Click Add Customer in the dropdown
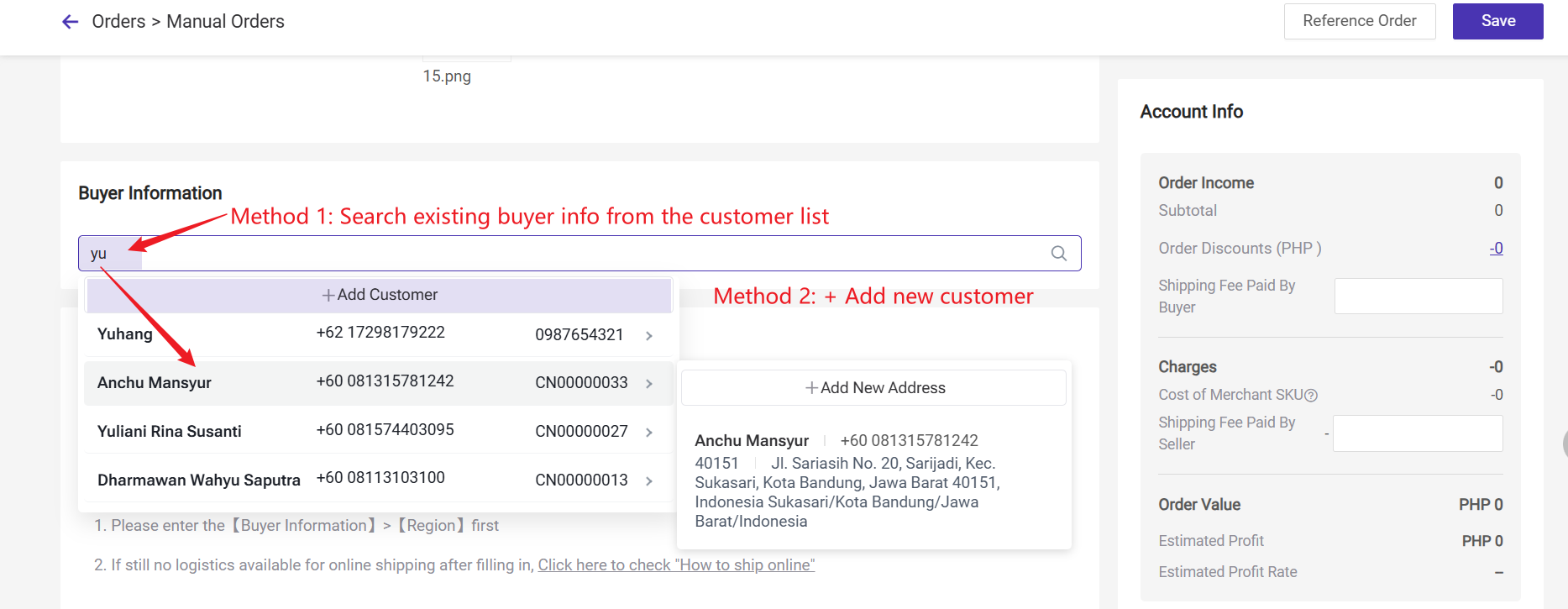 pyautogui.click(x=380, y=295)
